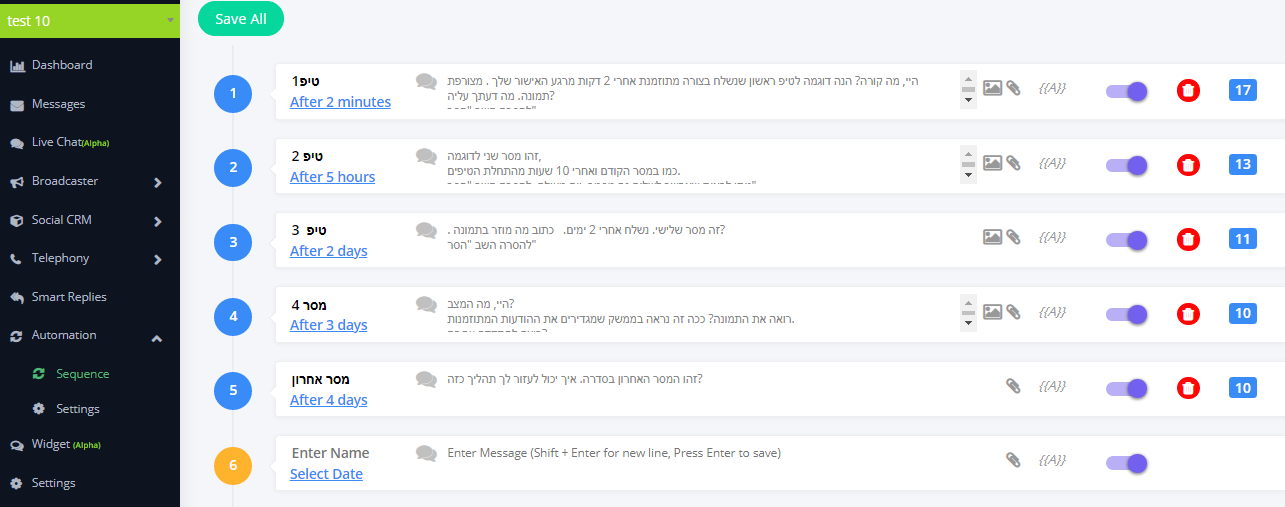Switch off toggle on new message row 6

pos(1126,463)
